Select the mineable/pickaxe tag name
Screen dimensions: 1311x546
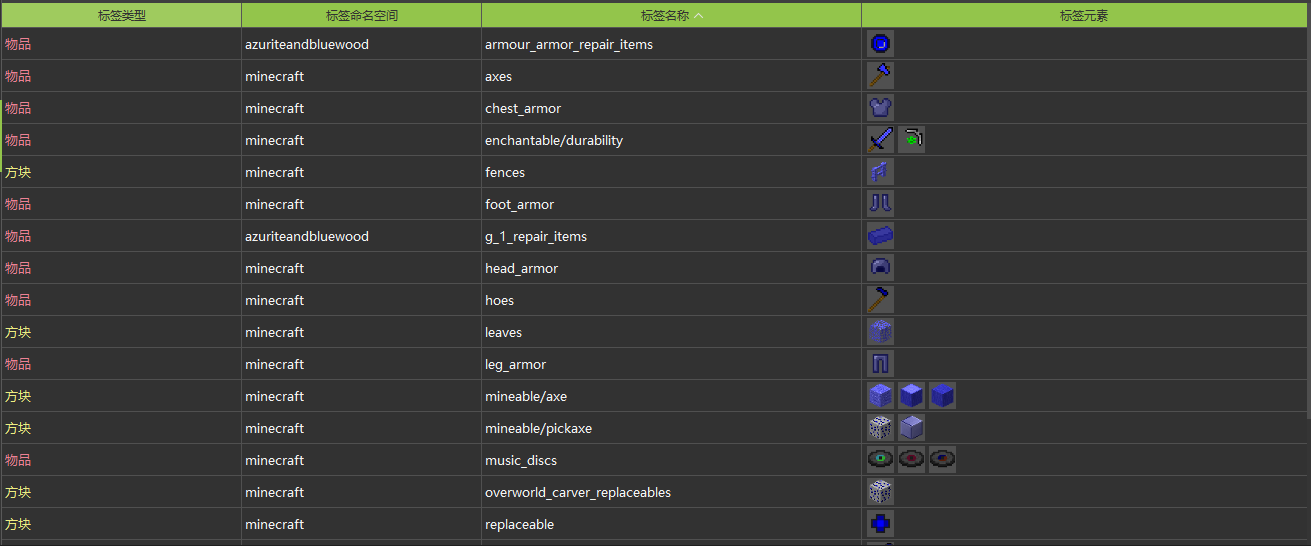(539, 428)
